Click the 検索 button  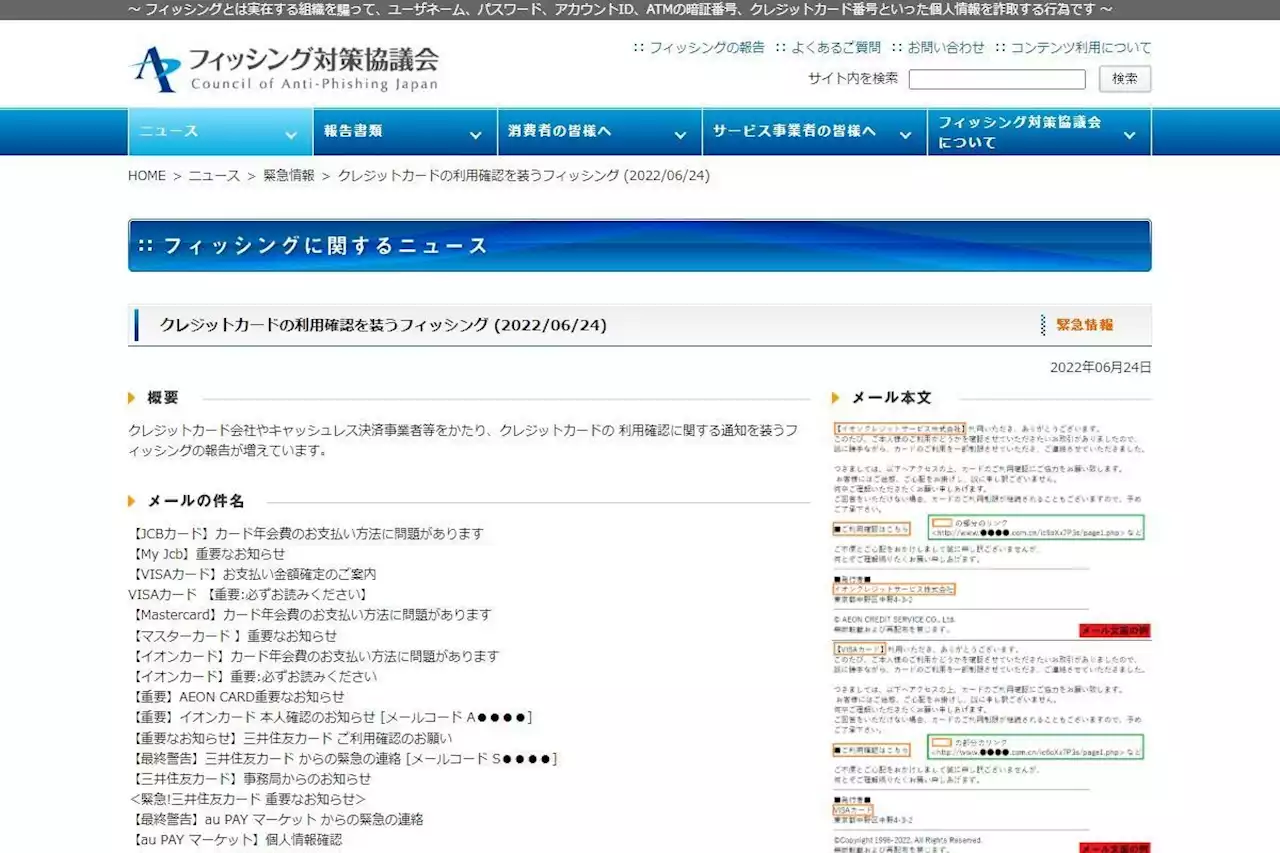point(1125,79)
